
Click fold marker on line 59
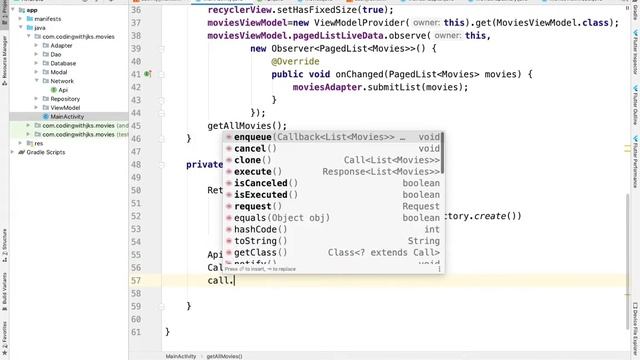(x=162, y=306)
